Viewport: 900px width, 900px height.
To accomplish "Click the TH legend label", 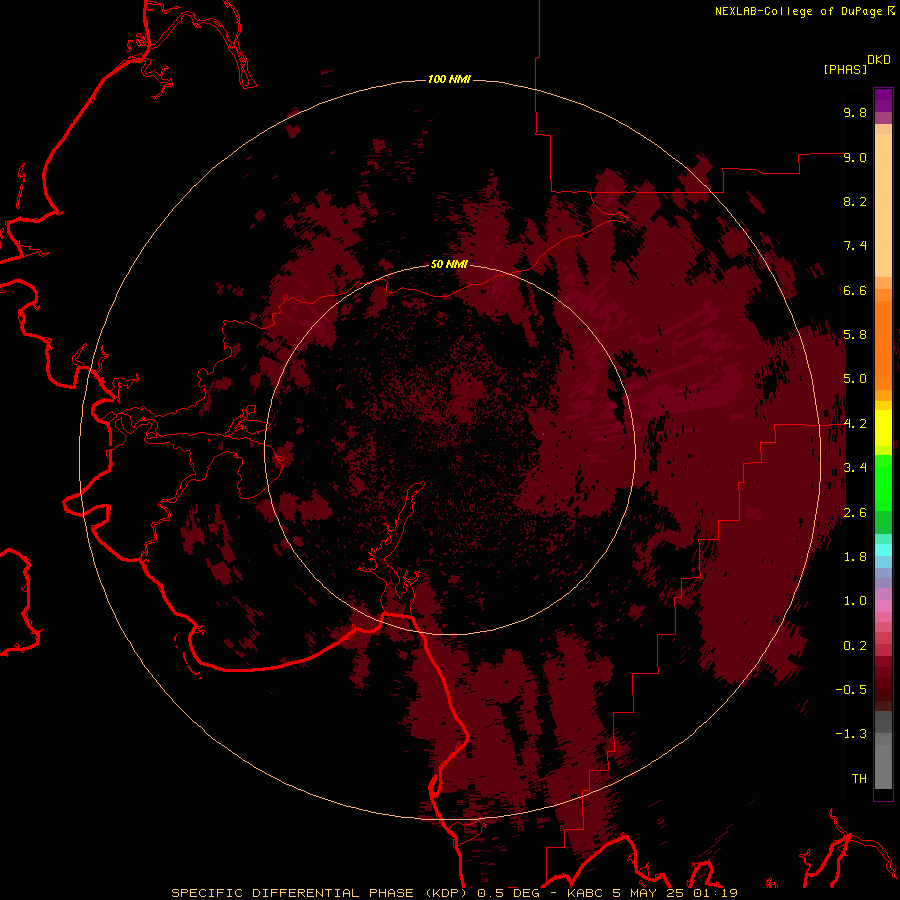I will [x=859, y=779].
